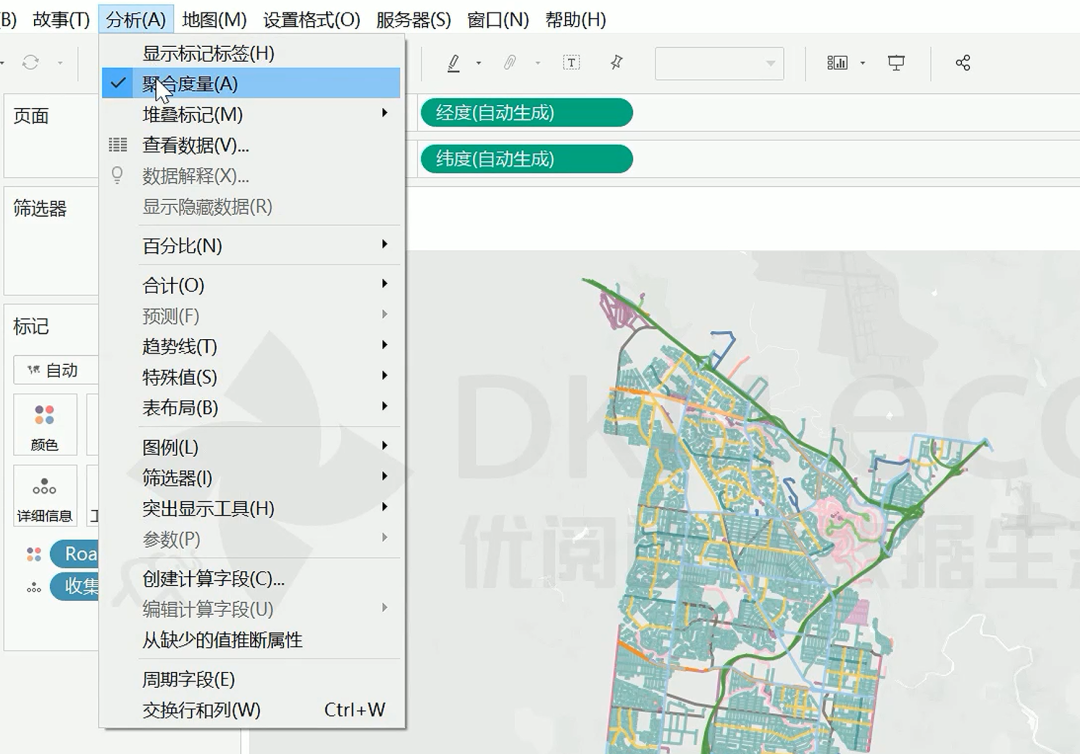This screenshot has height=754, width=1080.
Task: Click the highlight pen toolbar icon
Action: [453, 63]
